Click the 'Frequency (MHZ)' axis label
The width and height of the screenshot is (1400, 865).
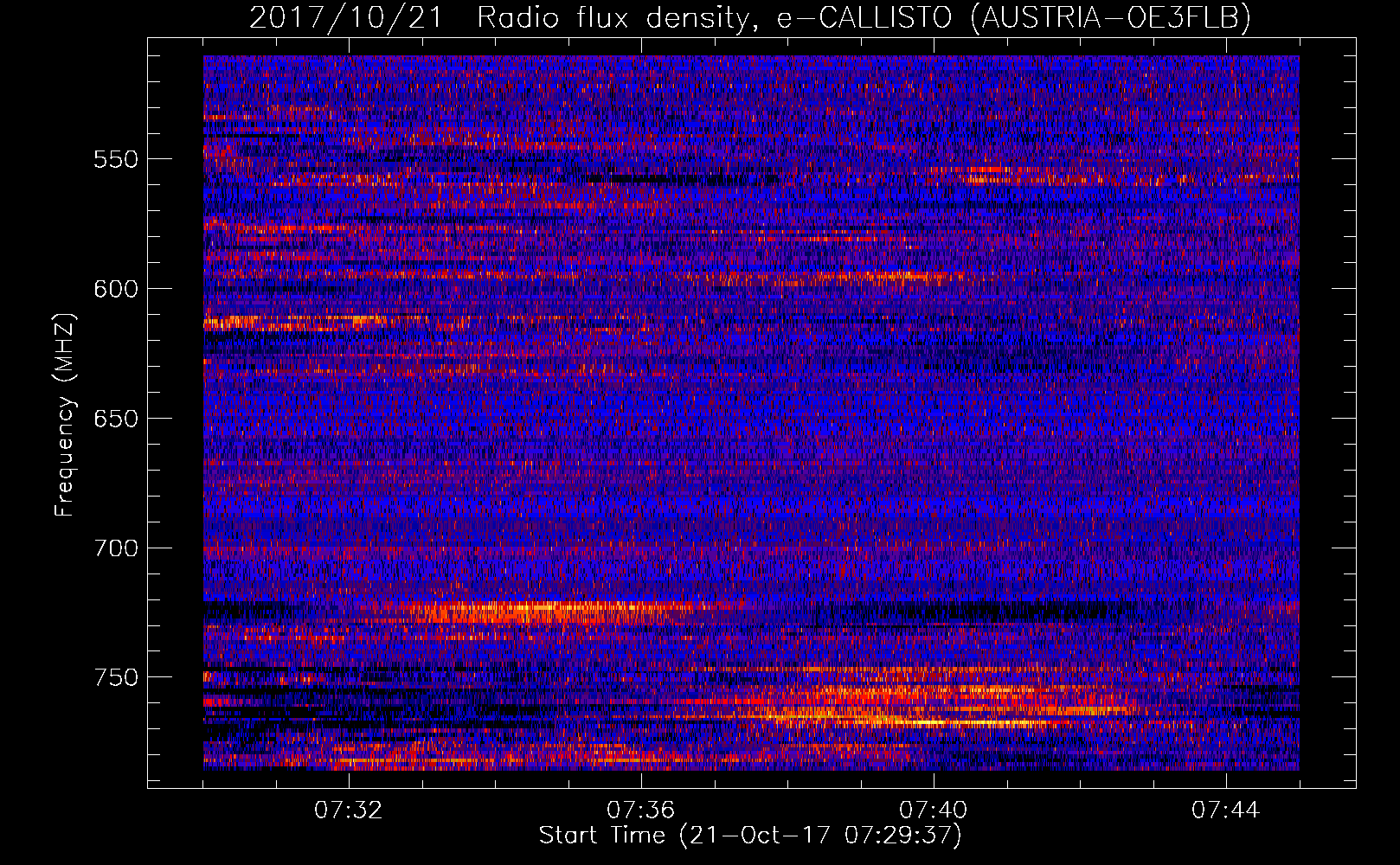(x=65, y=414)
